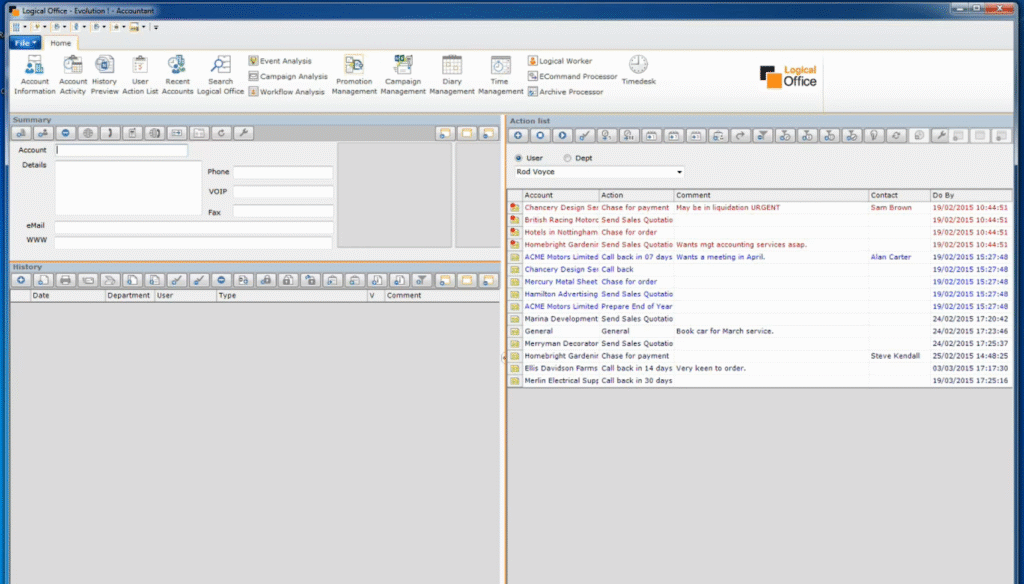Focus the VOIP input field
This screenshot has width=1024, height=584.
(283, 192)
